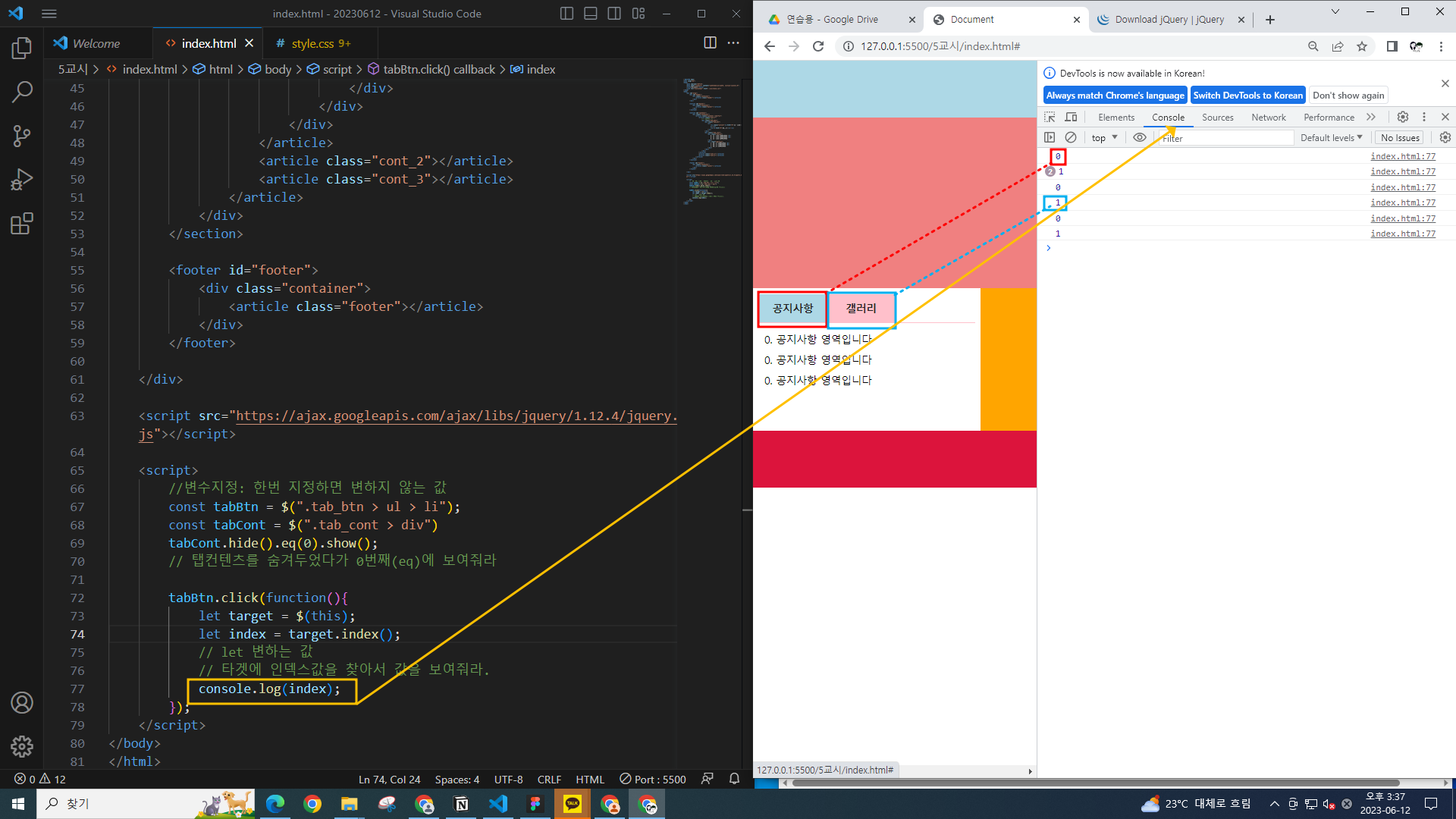Click first index.html:77 source link

[x=1402, y=156]
